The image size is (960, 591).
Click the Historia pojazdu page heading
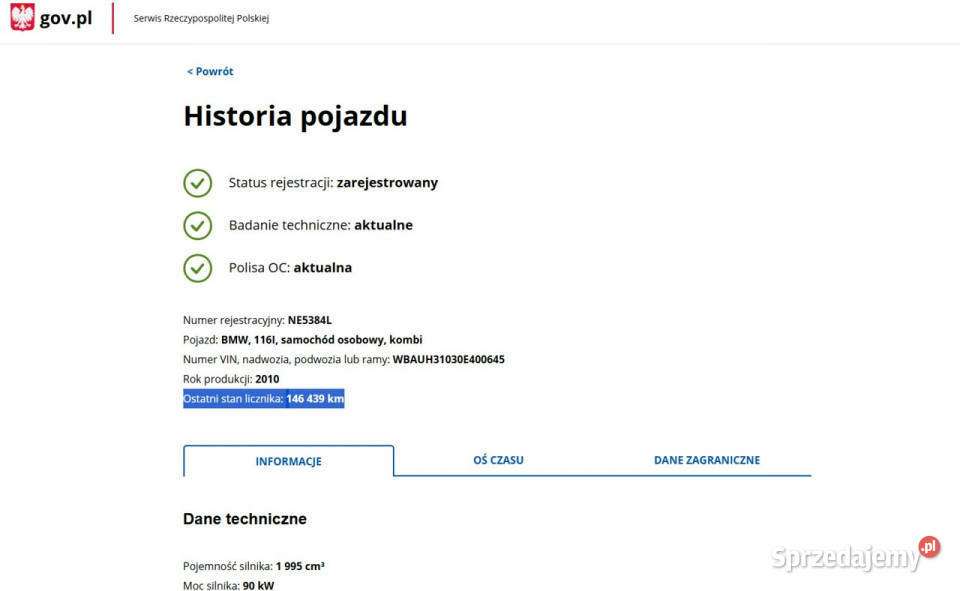294,116
